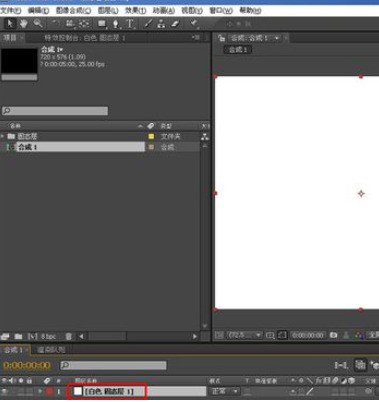This screenshot has height=402, width=379.
Task: Toggle the always preview this view icon
Action: [219, 335]
